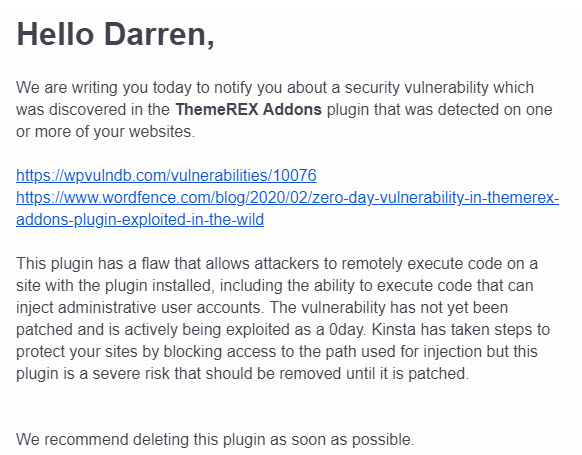
Task: Click the 'Hello Darren,' heading
Action: coord(115,34)
